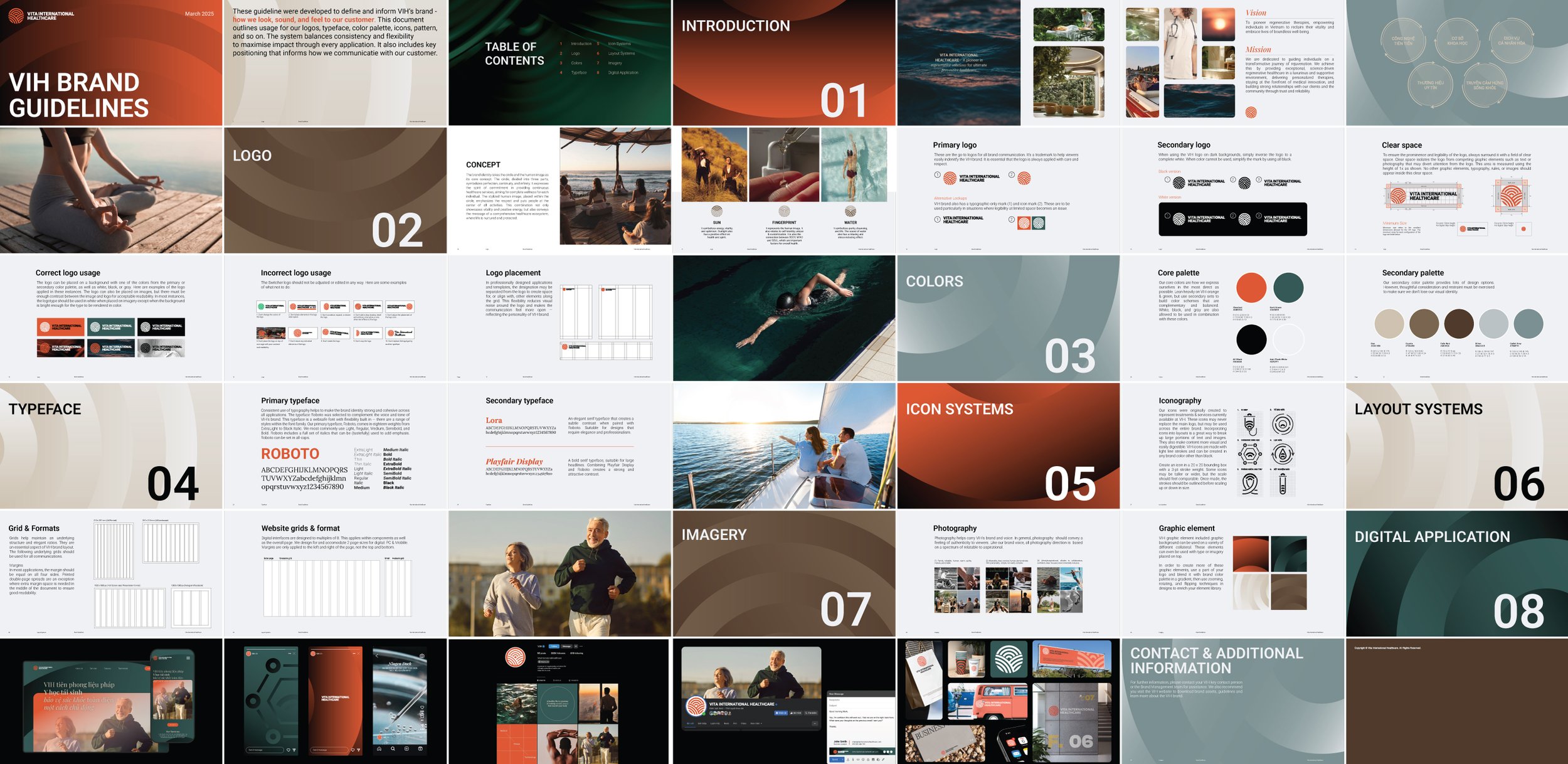
Task: Click the 'Vision' heading
Action: [1256, 13]
